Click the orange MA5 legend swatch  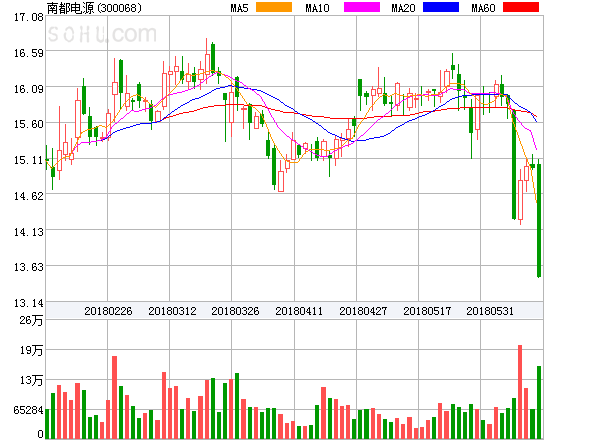pos(274,7)
